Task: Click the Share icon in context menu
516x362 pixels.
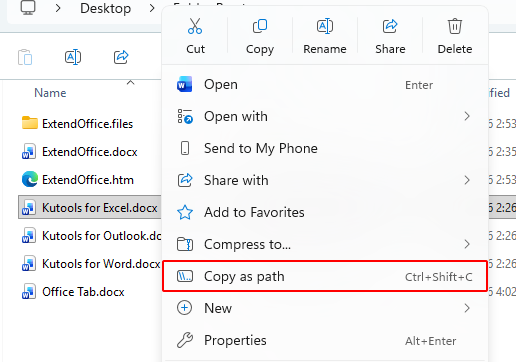Action: [390, 26]
